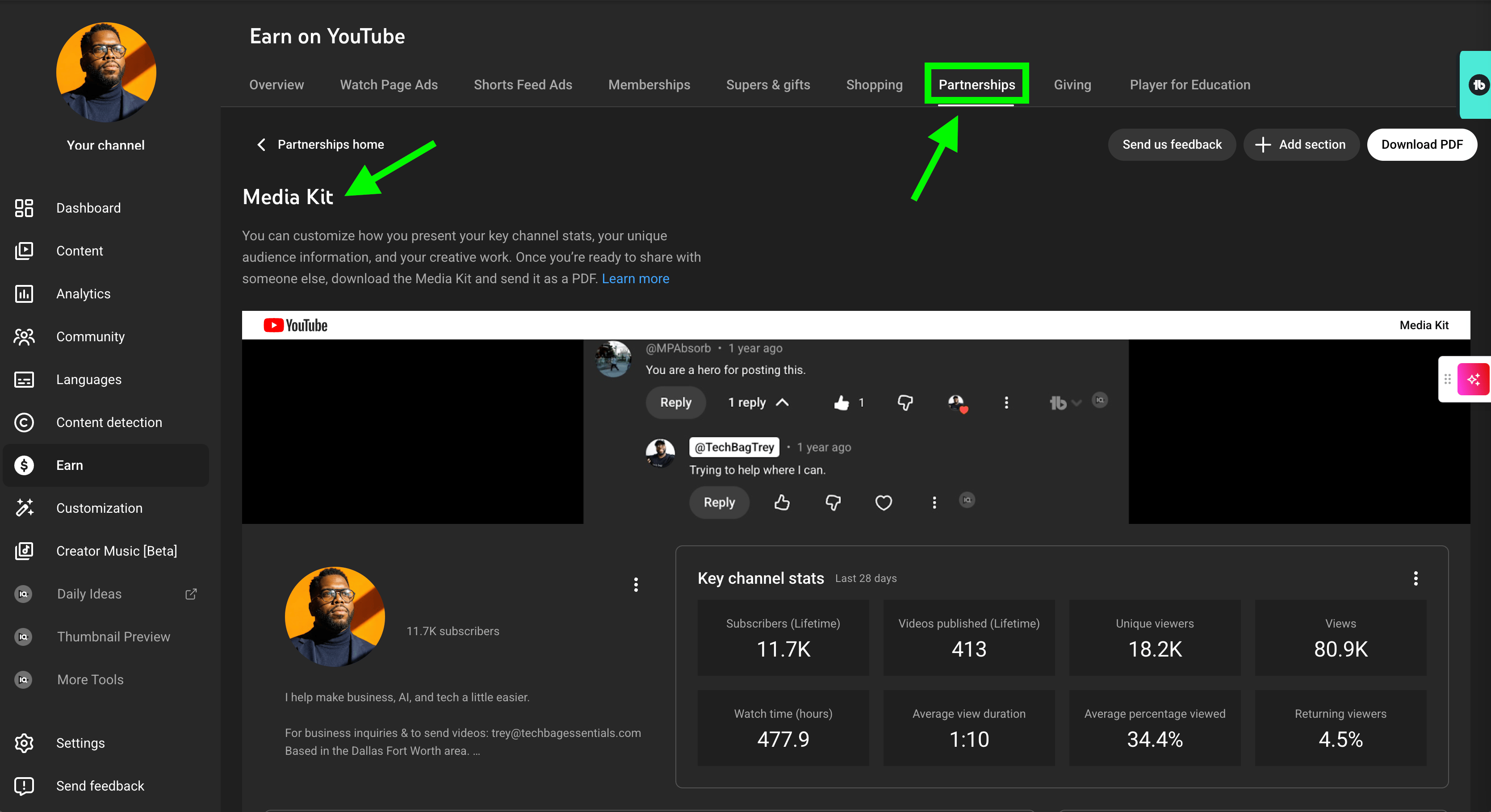Image resolution: width=1491 pixels, height=812 pixels.
Task: Toggle thumbs up on TechBagTrey reply
Action: pyautogui.click(x=782, y=502)
